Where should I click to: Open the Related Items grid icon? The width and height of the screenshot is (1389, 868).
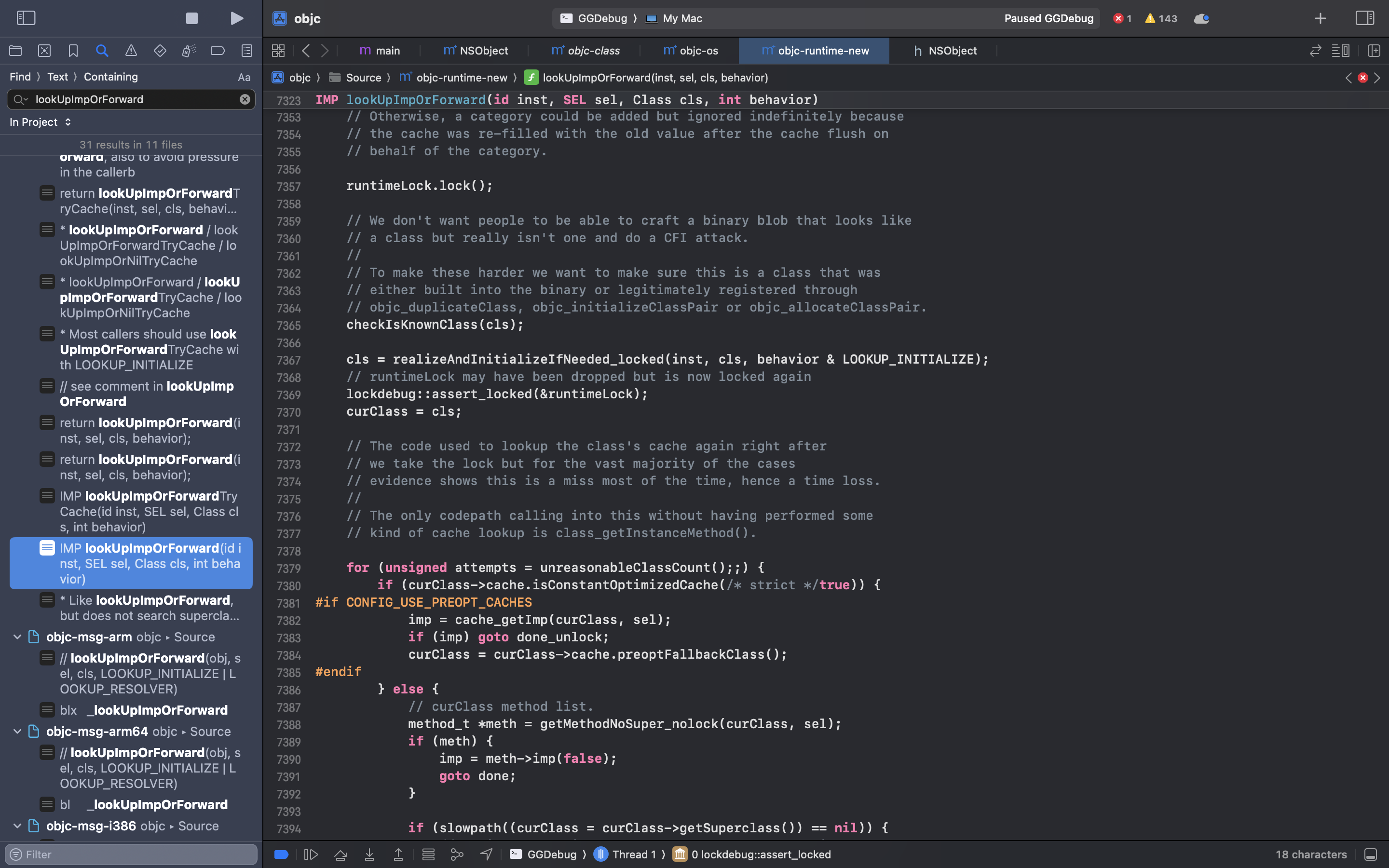pyautogui.click(x=278, y=51)
